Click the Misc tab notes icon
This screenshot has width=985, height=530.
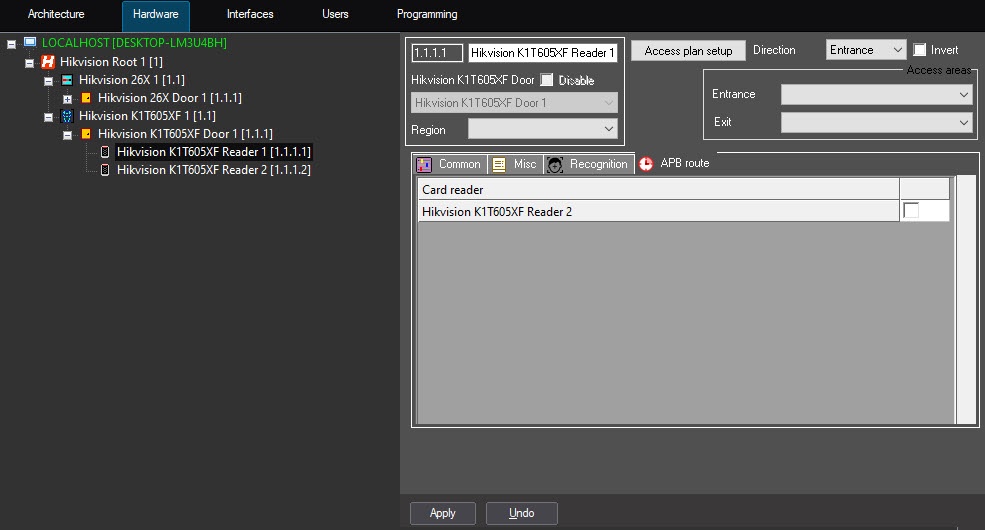499,165
